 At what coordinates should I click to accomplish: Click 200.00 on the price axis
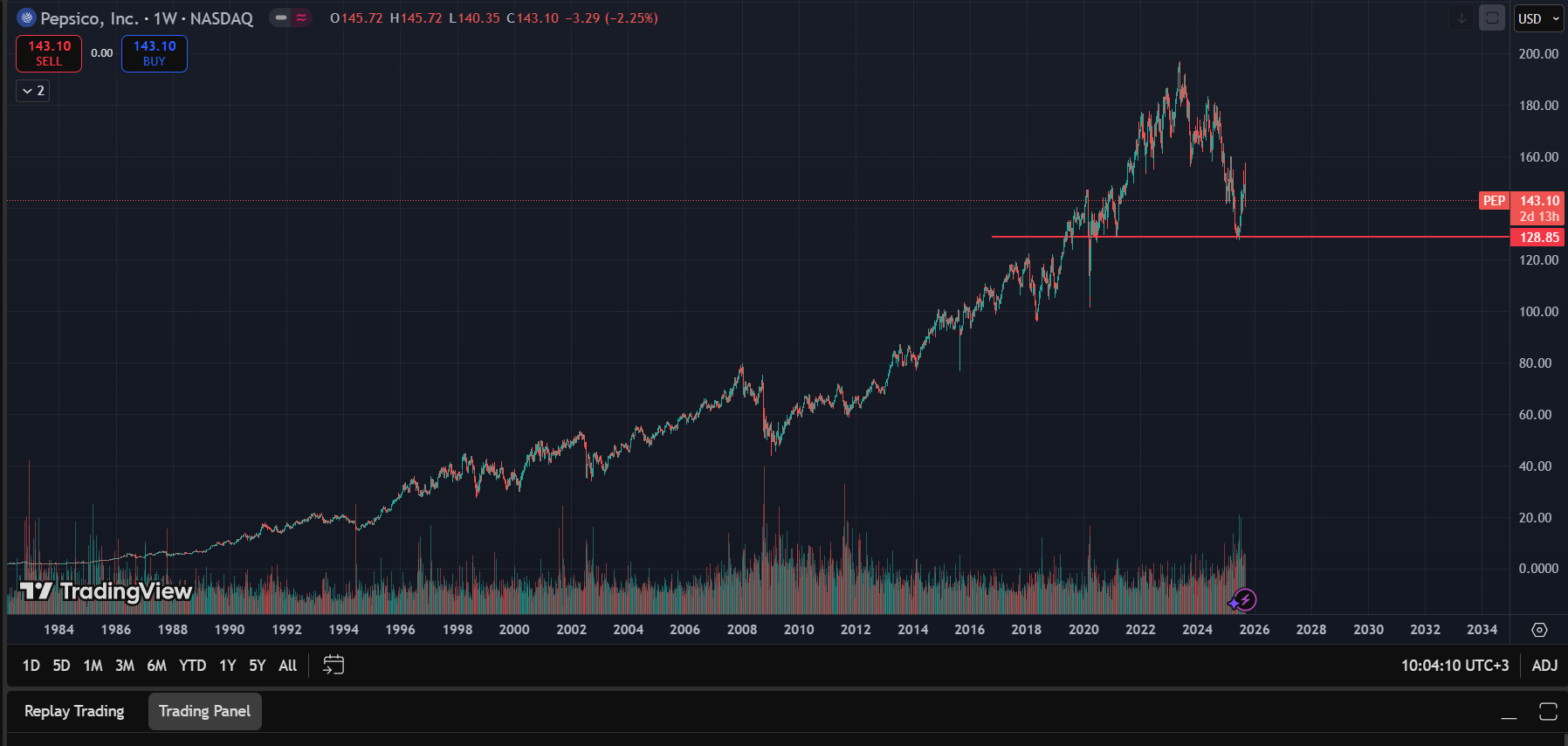pos(1538,54)
